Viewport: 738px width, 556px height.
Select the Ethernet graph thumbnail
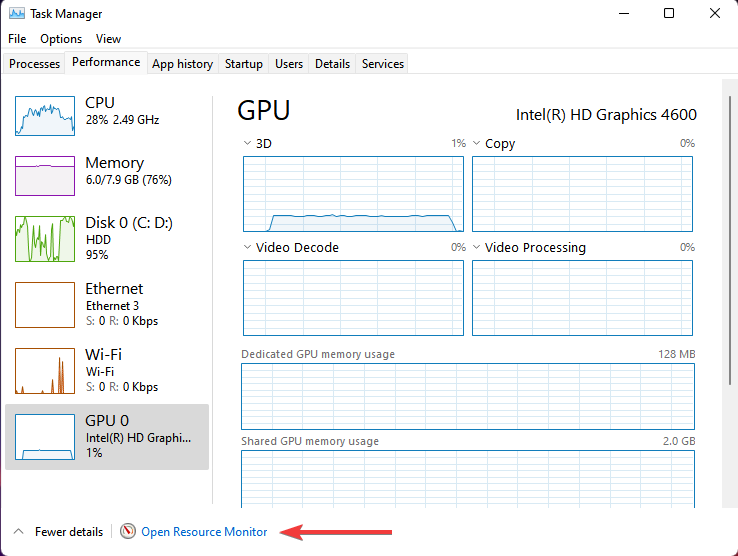44,305
